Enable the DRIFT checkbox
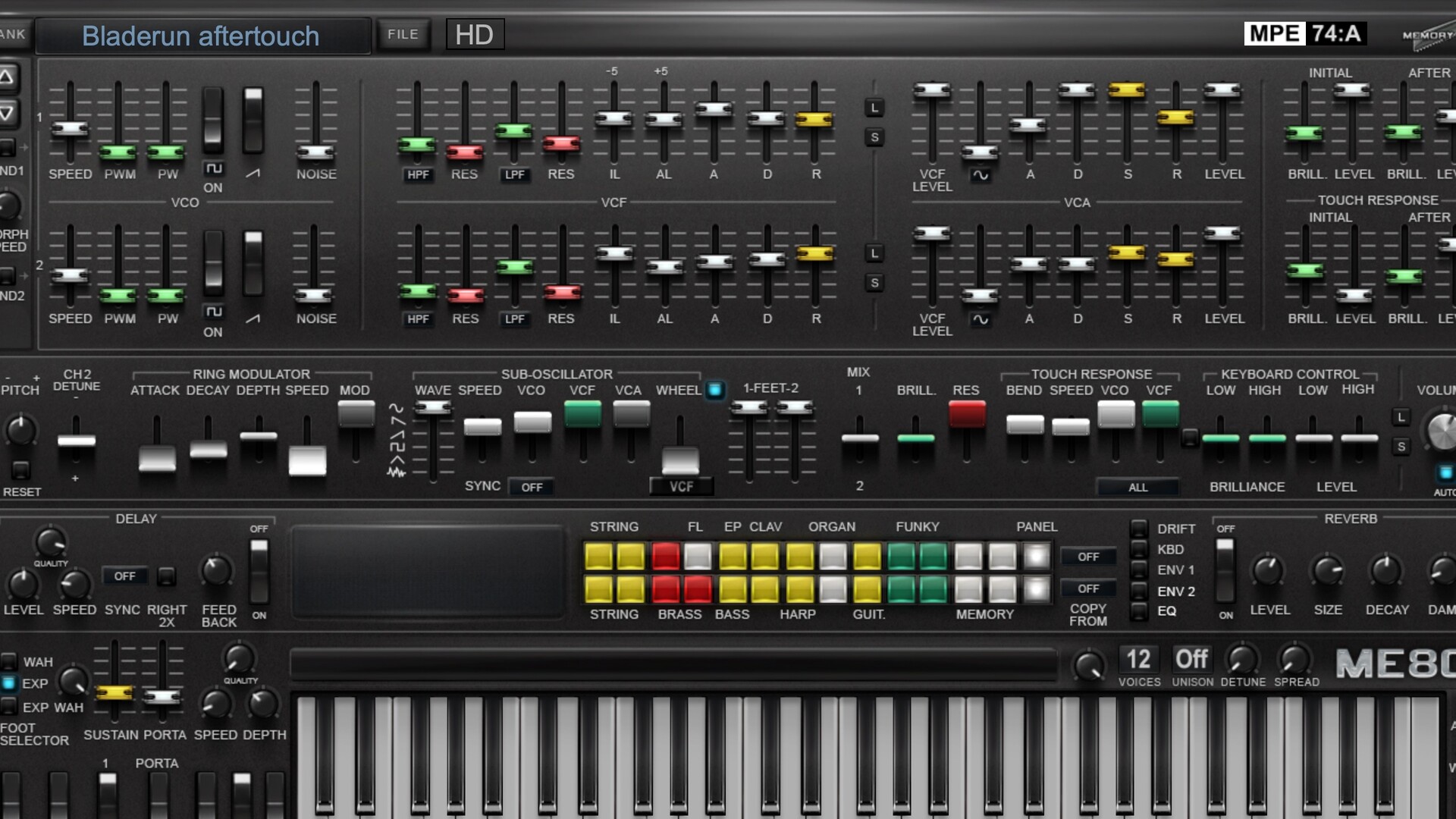The image size is (1456, 819). [1138, 529]
